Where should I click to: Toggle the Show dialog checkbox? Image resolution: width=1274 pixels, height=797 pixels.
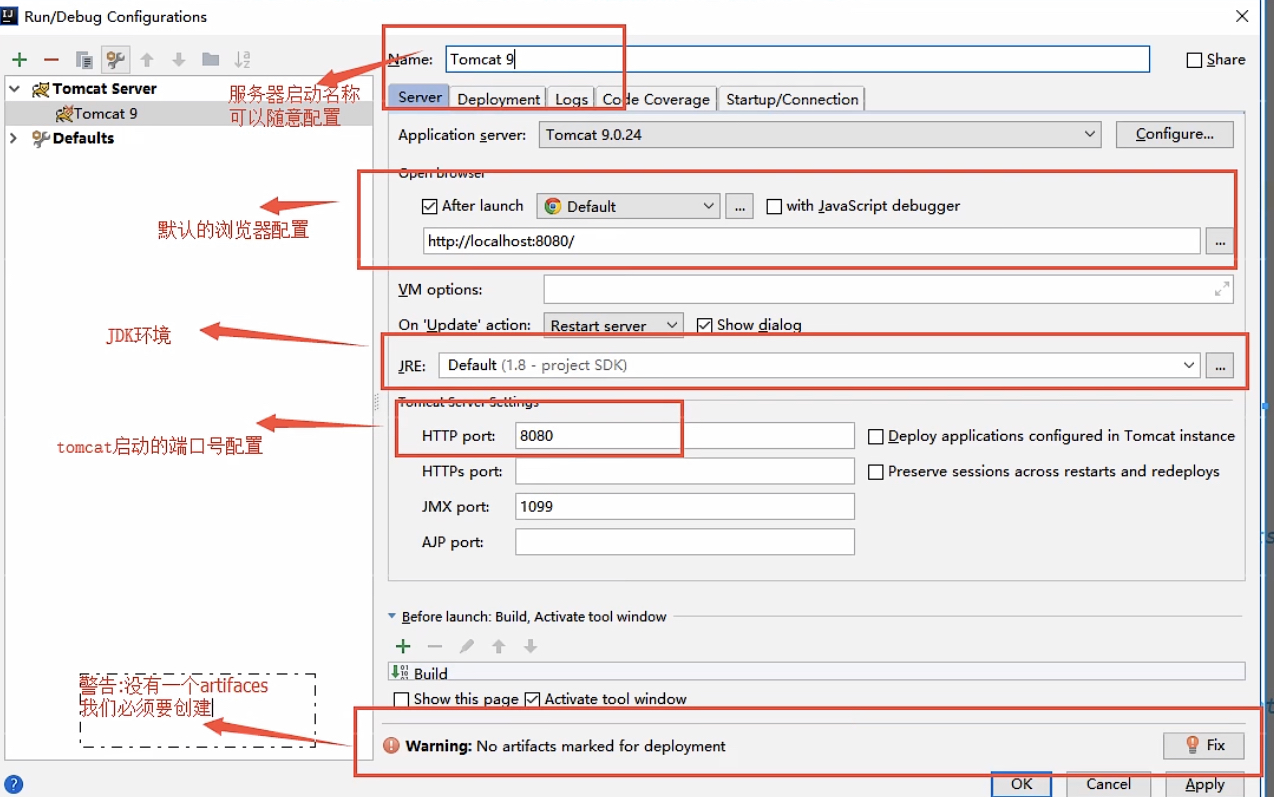coord(704,325)
